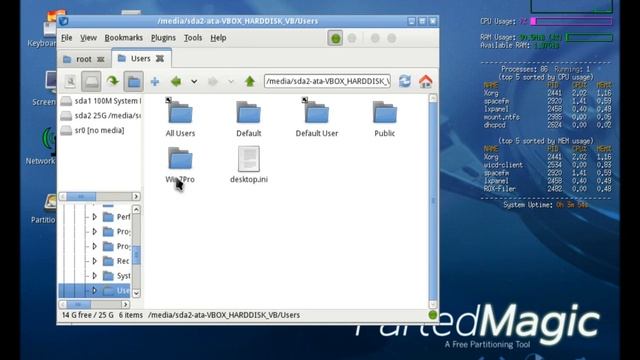The image size is (640, 360).
Task: Select the Syst folder in the tree
Action: tap(116, 276)
